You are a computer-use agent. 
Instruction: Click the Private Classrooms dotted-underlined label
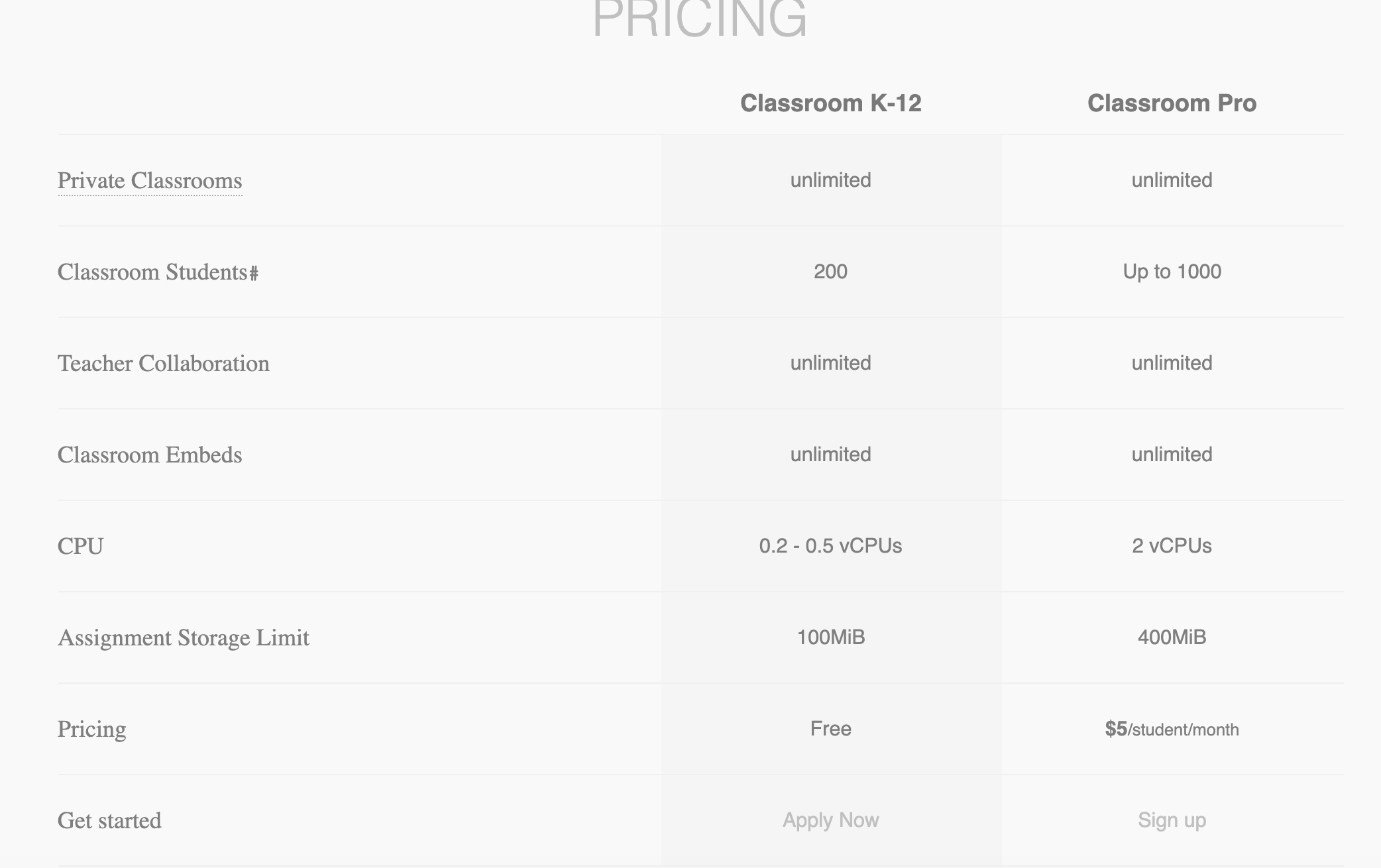[x=150, y=181]
